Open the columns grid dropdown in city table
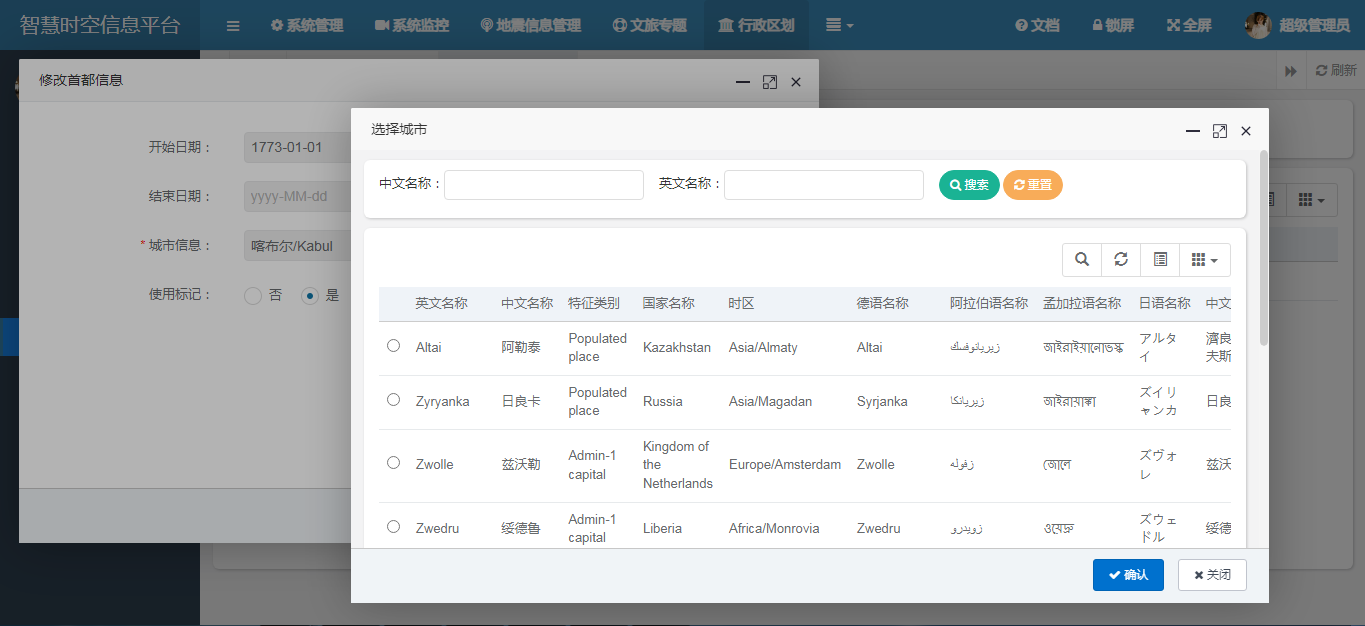The width and height of the screenshot is (1365, 626). [x=1205, y=259]
